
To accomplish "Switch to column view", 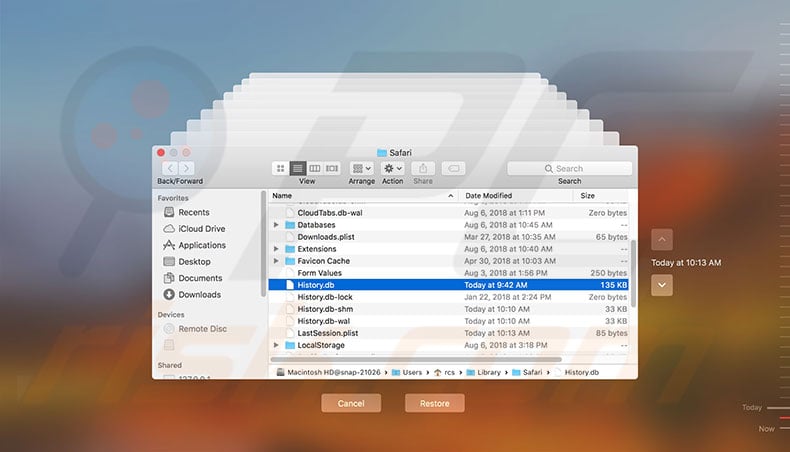I will tap(315, 168).
